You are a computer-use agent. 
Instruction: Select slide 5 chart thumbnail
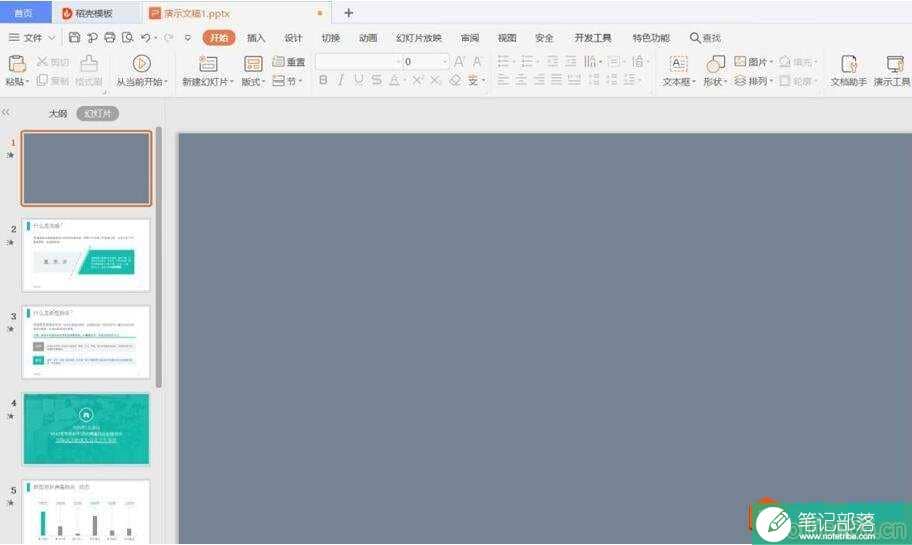click(x=86, y=512)
